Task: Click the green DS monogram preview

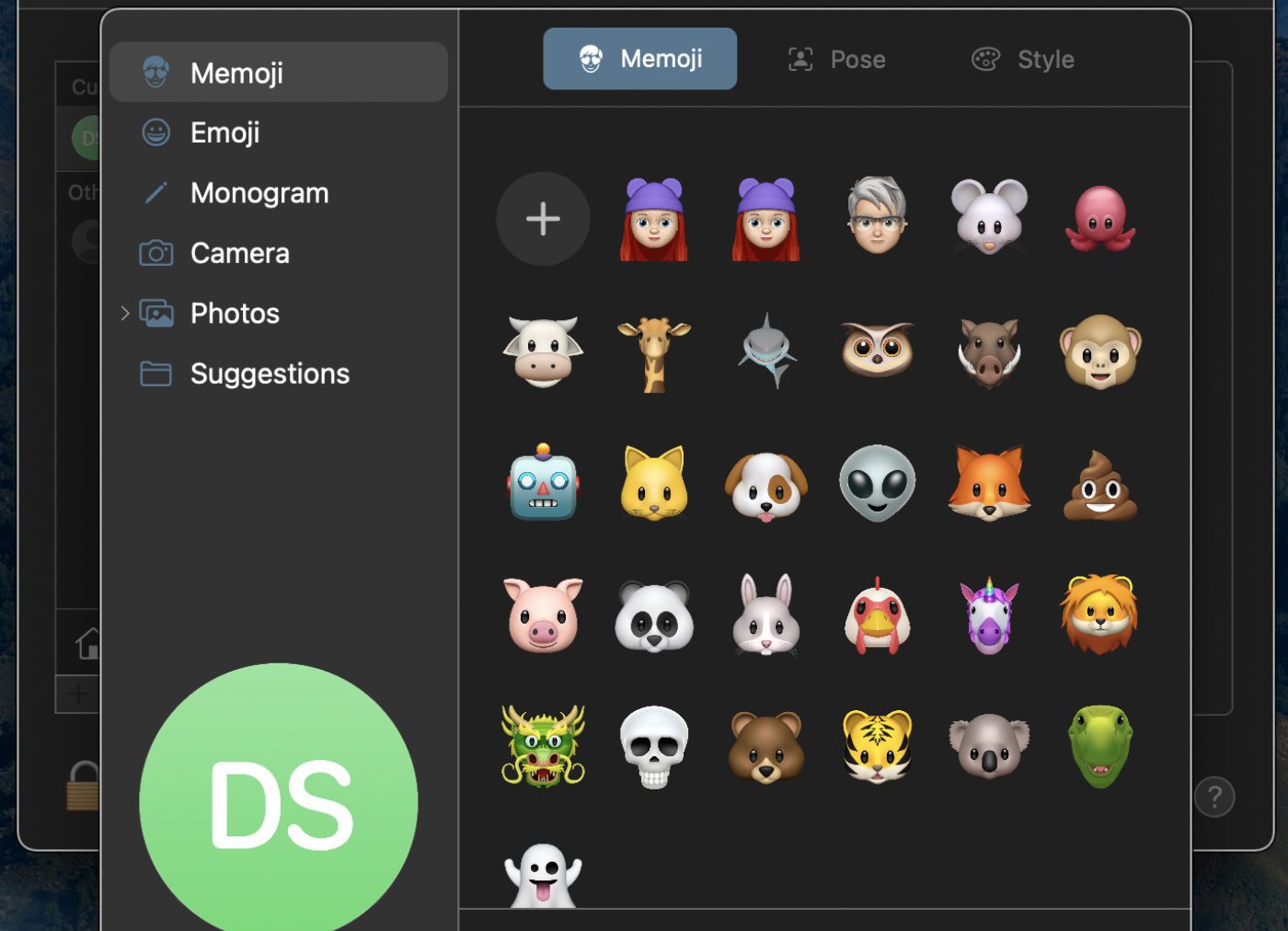Action: click(279, 802)
